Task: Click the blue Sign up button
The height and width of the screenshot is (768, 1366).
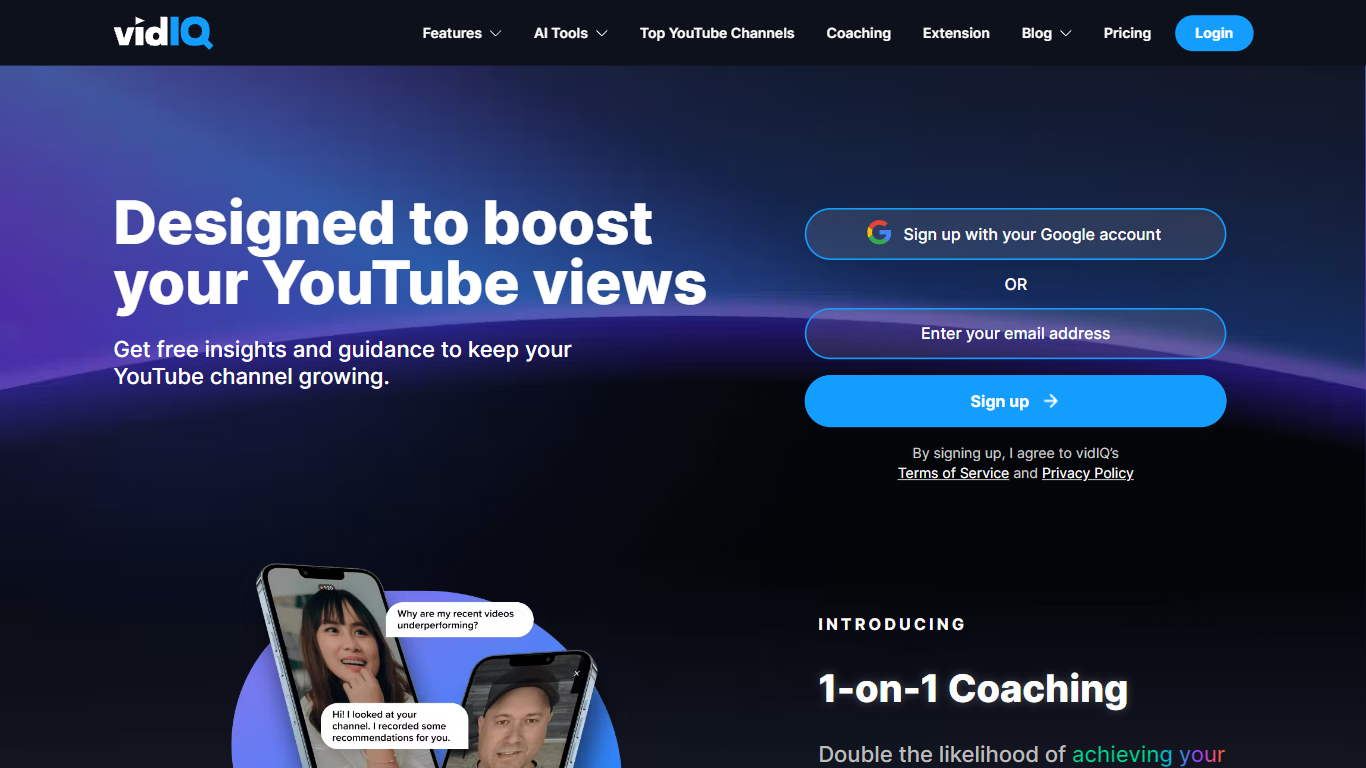Action: click(1015, 401)
